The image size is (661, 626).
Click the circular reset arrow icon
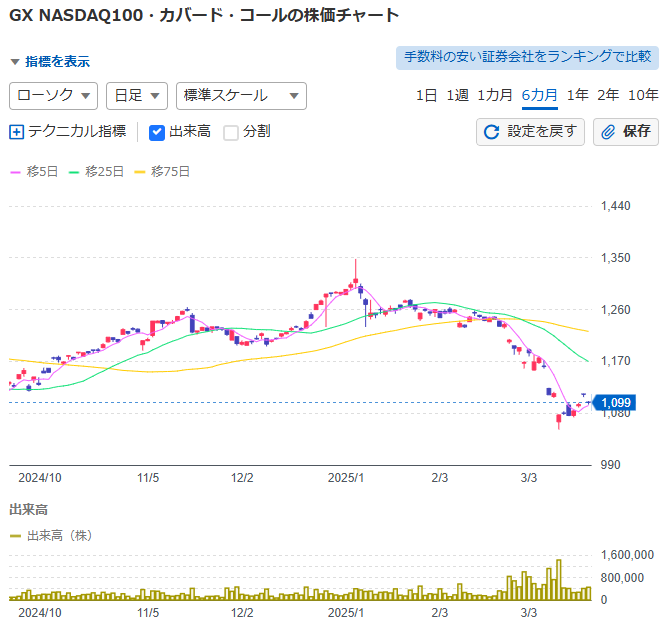(x=491, y=132)
